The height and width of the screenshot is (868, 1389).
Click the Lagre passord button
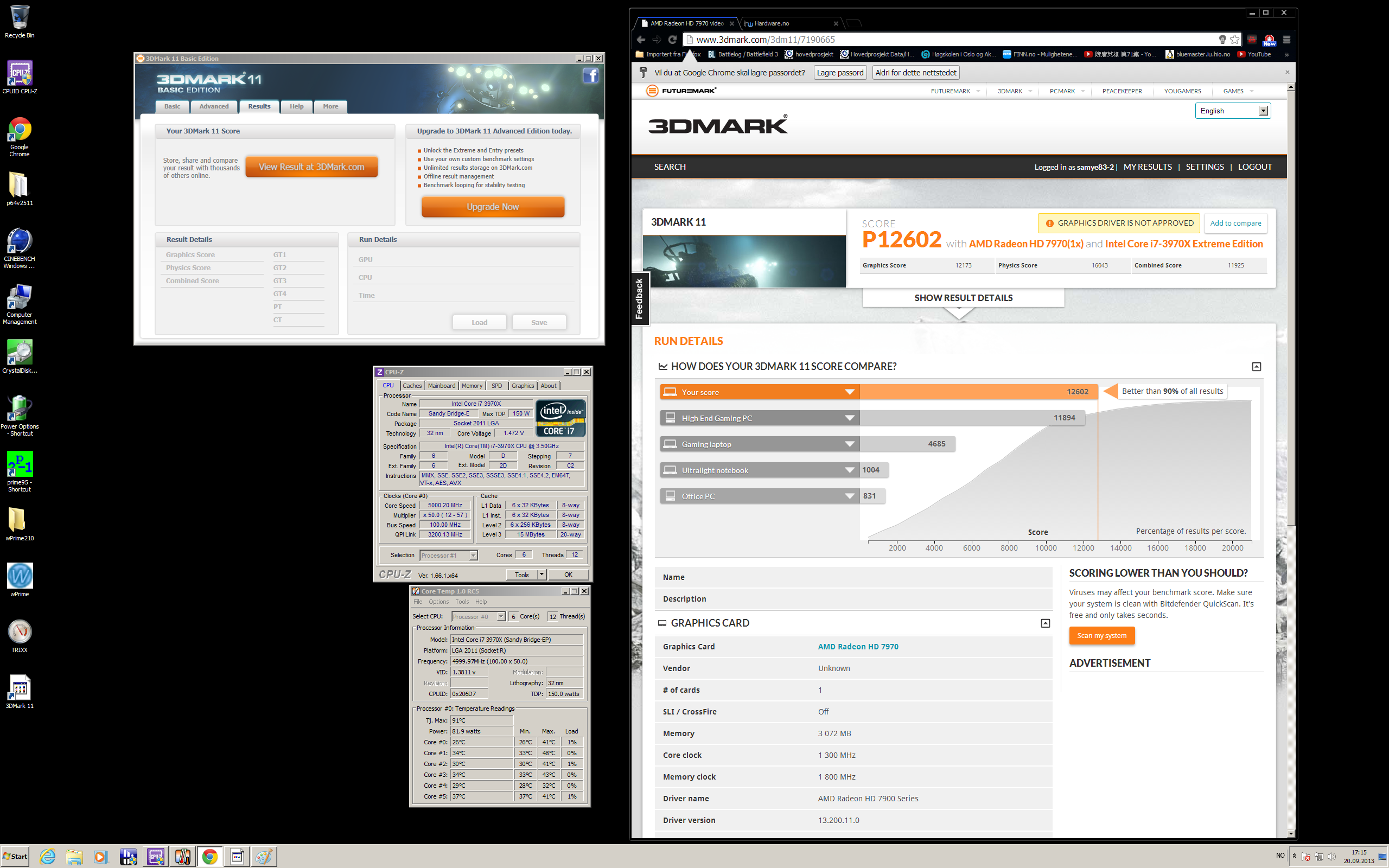840,72
